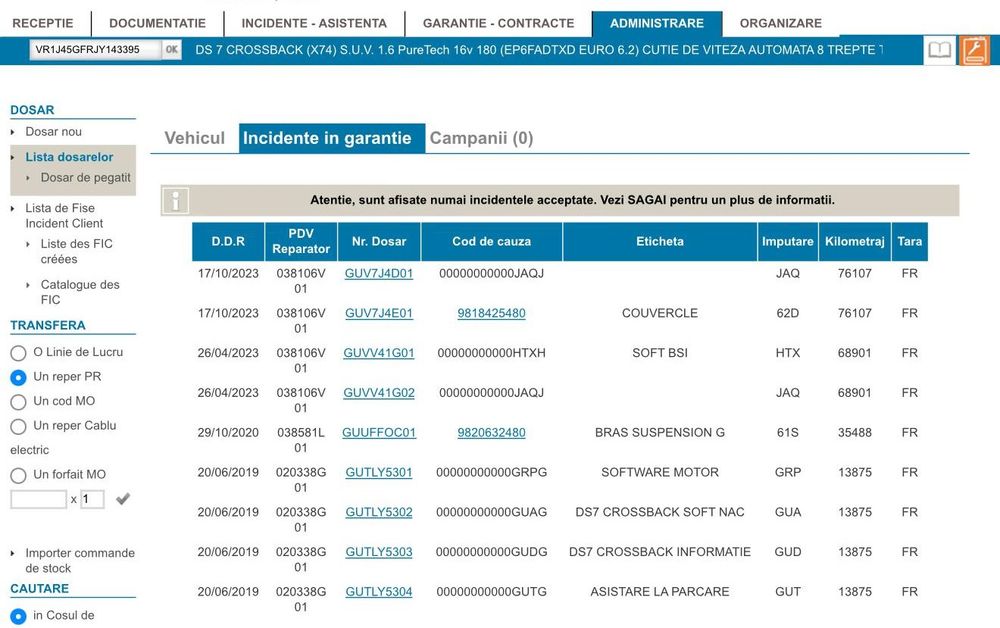Click the 'Imputare' column header
This screenshot has height=628, width=1000.
[788, 242]
